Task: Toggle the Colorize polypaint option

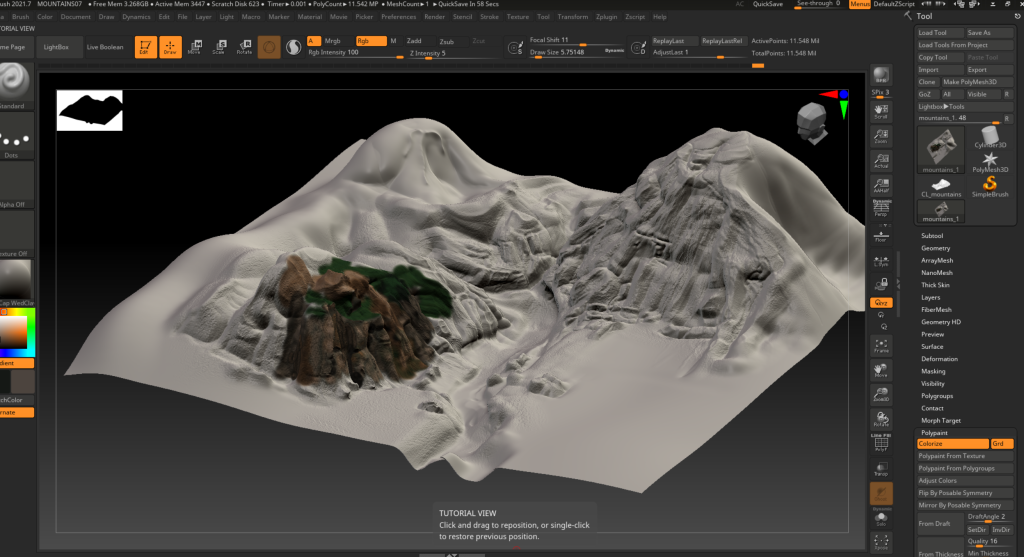Action: pyautogui.click(x=951, y=443)
